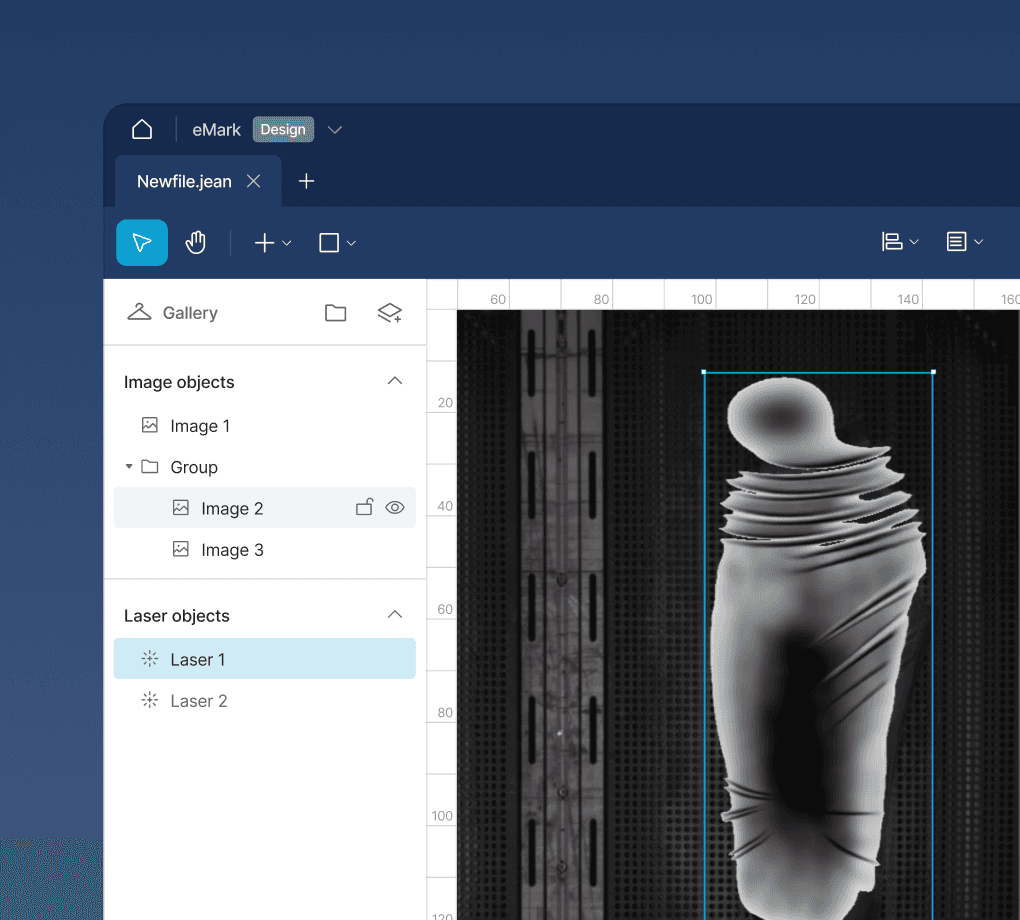The height and width of the screenshot is (920, 1020).
Task: Select the hand pan tool
Action: [x=196, y=242]
